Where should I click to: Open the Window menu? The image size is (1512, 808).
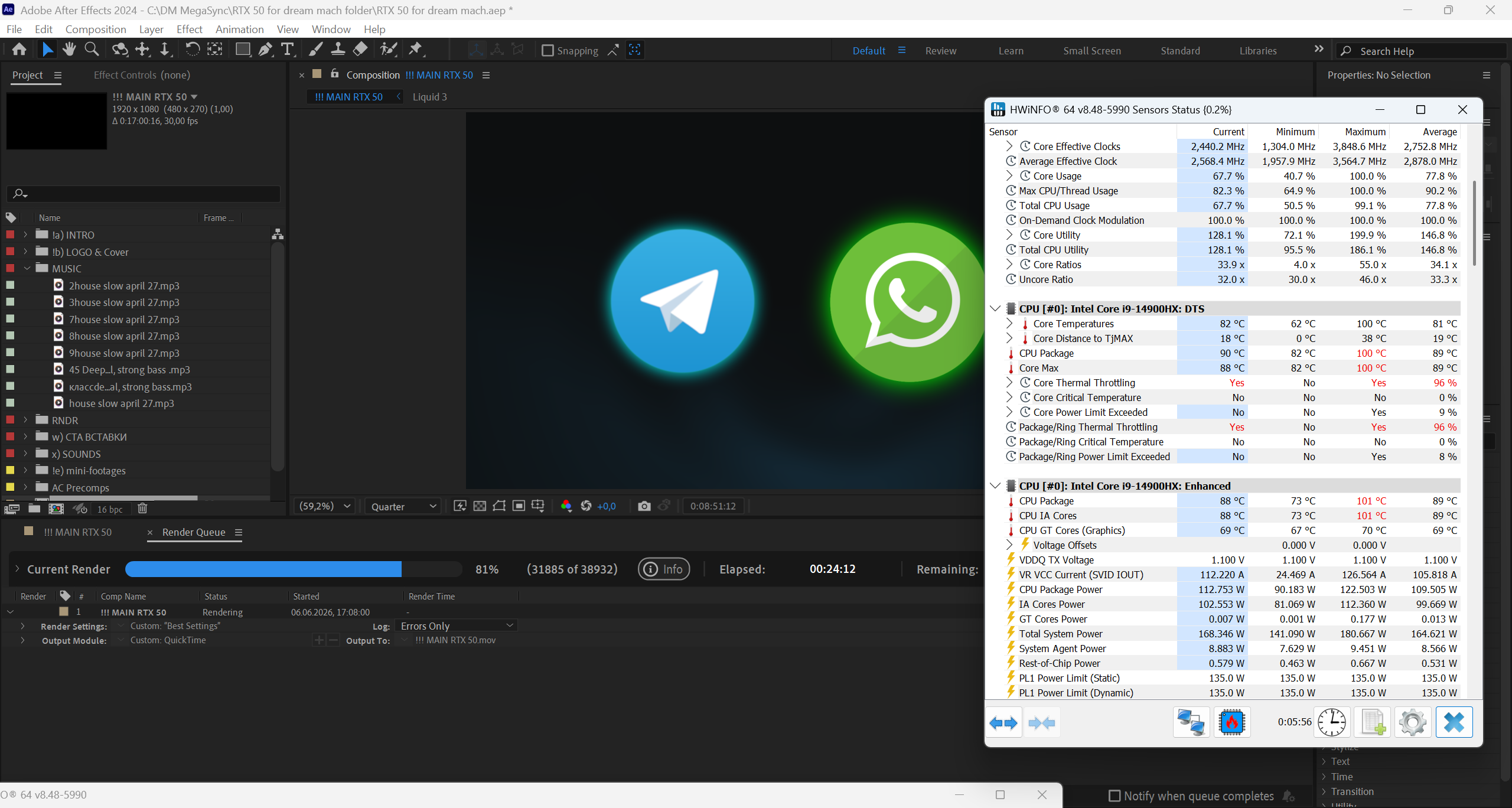click(331, 29)
